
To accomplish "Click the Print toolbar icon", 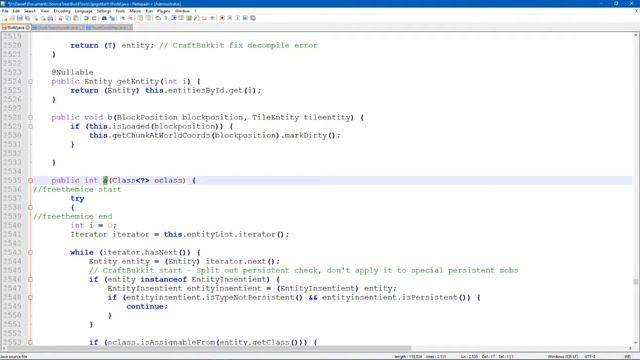I will [x=50, y=18].
